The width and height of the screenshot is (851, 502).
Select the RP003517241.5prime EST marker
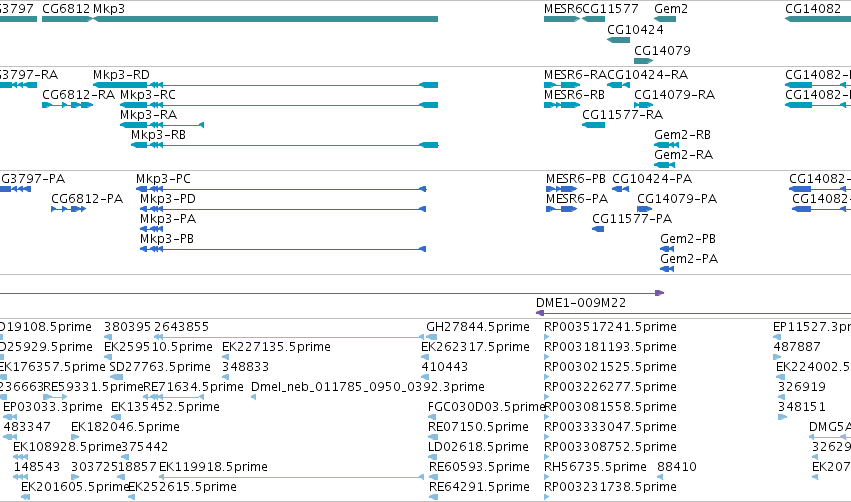[x=547, y=337]
